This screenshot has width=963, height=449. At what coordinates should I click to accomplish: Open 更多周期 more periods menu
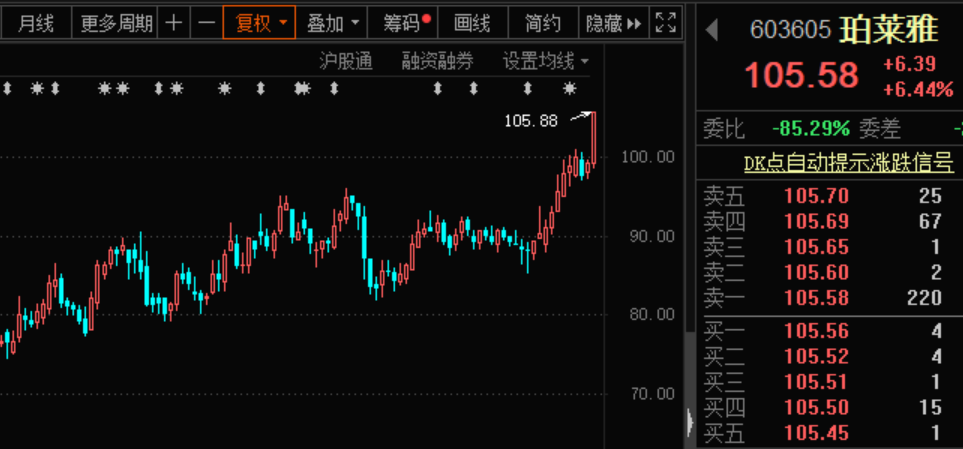[x=117, y=22]
